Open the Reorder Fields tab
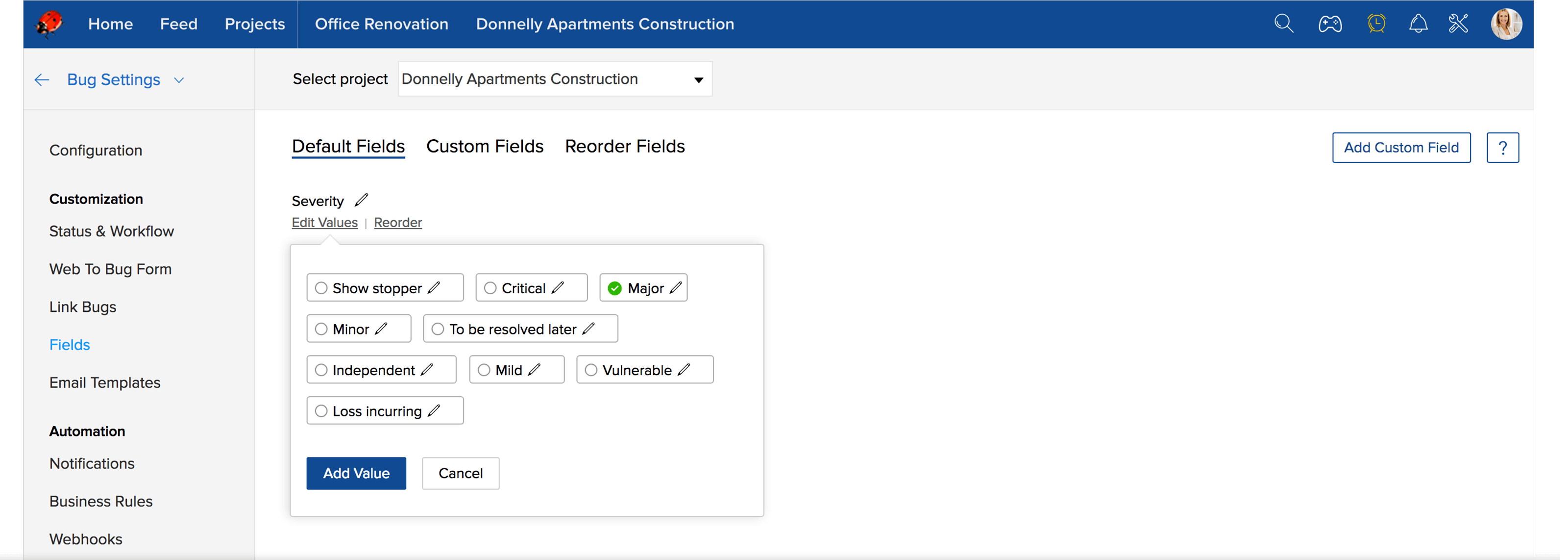Screen dimensions: 1568x560 (625, 146)
